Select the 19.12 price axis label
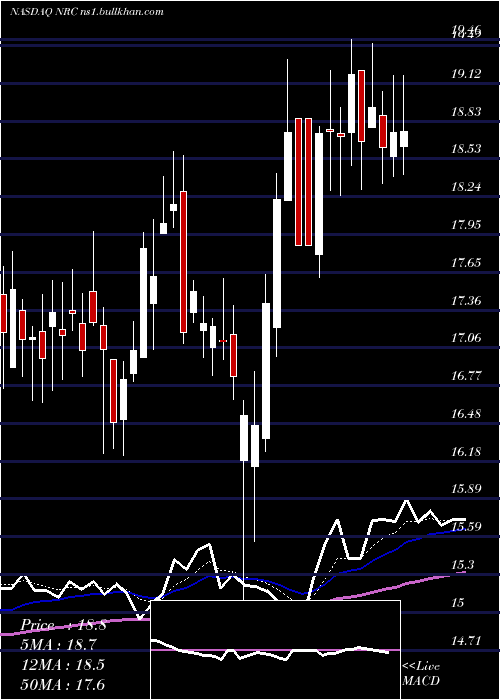Viewport: 500px width, 700px height. point(466,74)
